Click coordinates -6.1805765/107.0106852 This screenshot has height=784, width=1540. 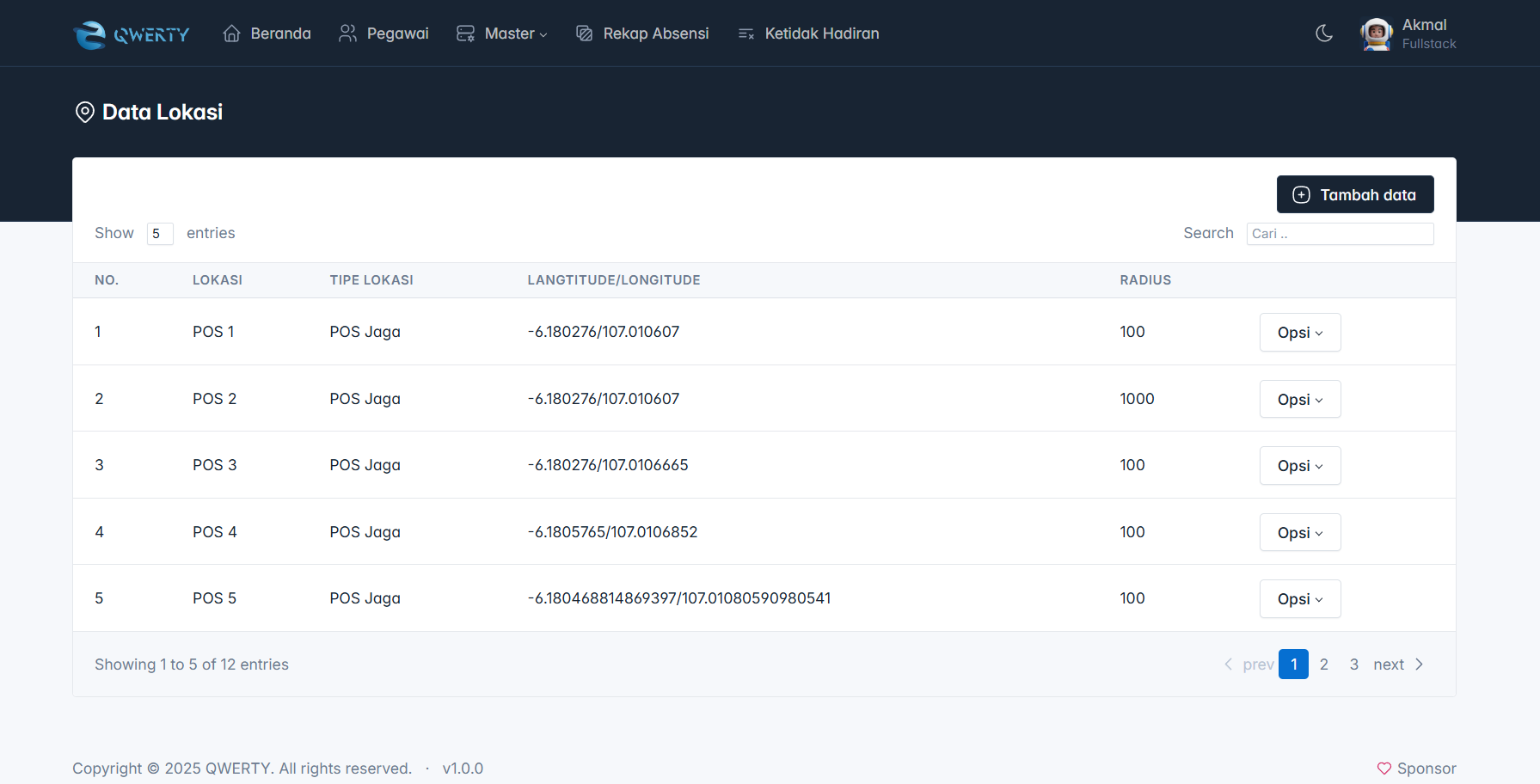point(613,532)
